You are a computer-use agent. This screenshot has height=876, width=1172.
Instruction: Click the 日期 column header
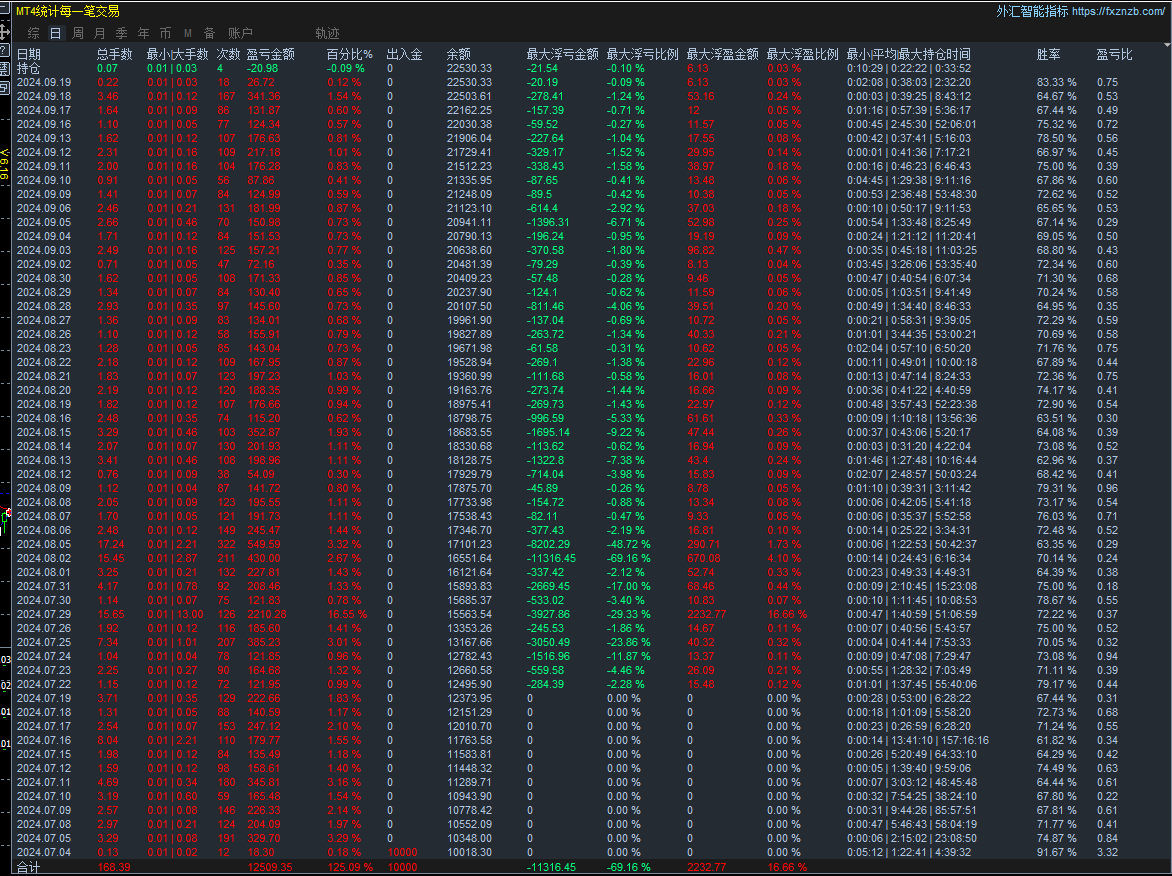29,54
